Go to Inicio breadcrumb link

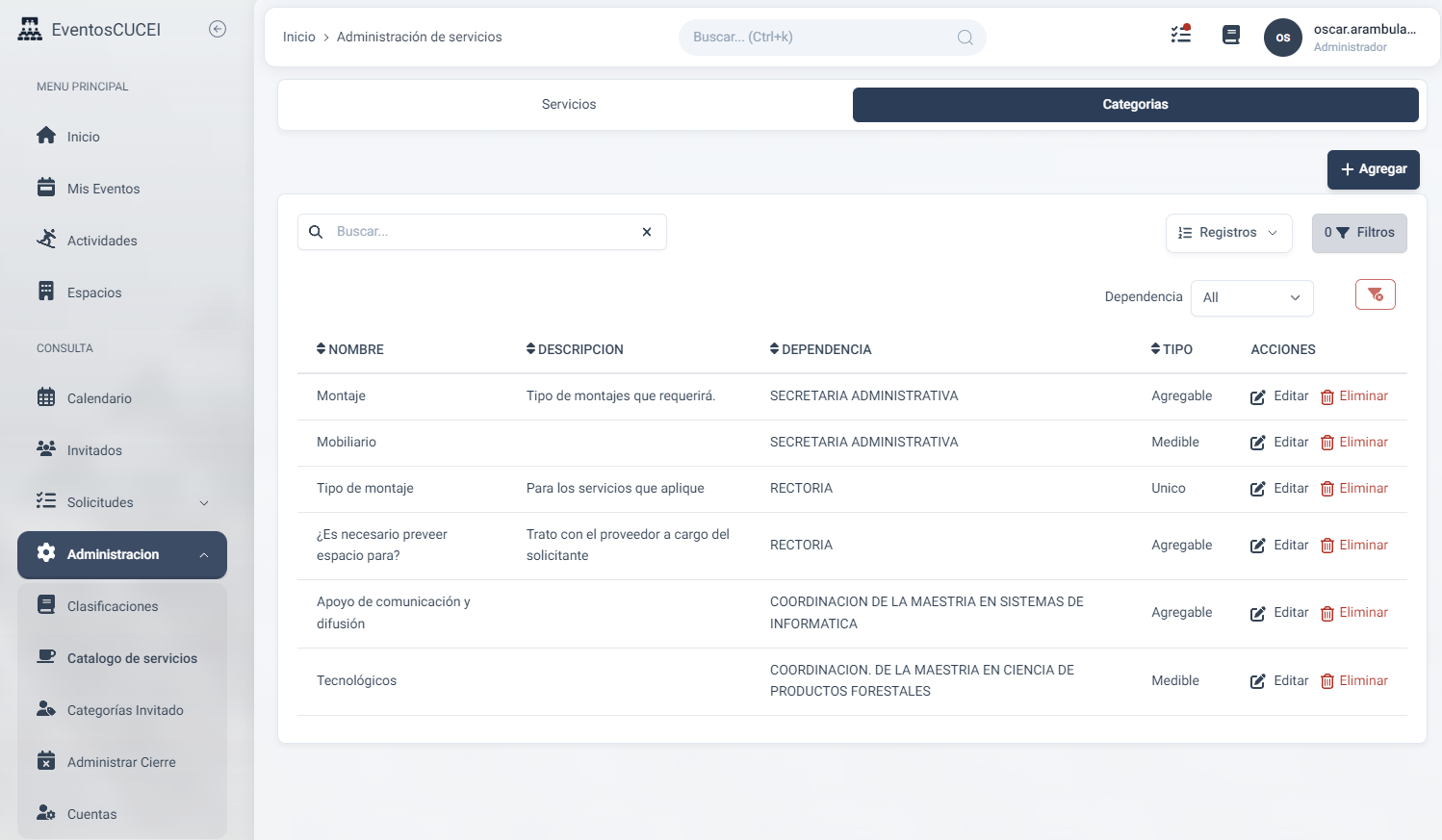[x=298, y=38]
